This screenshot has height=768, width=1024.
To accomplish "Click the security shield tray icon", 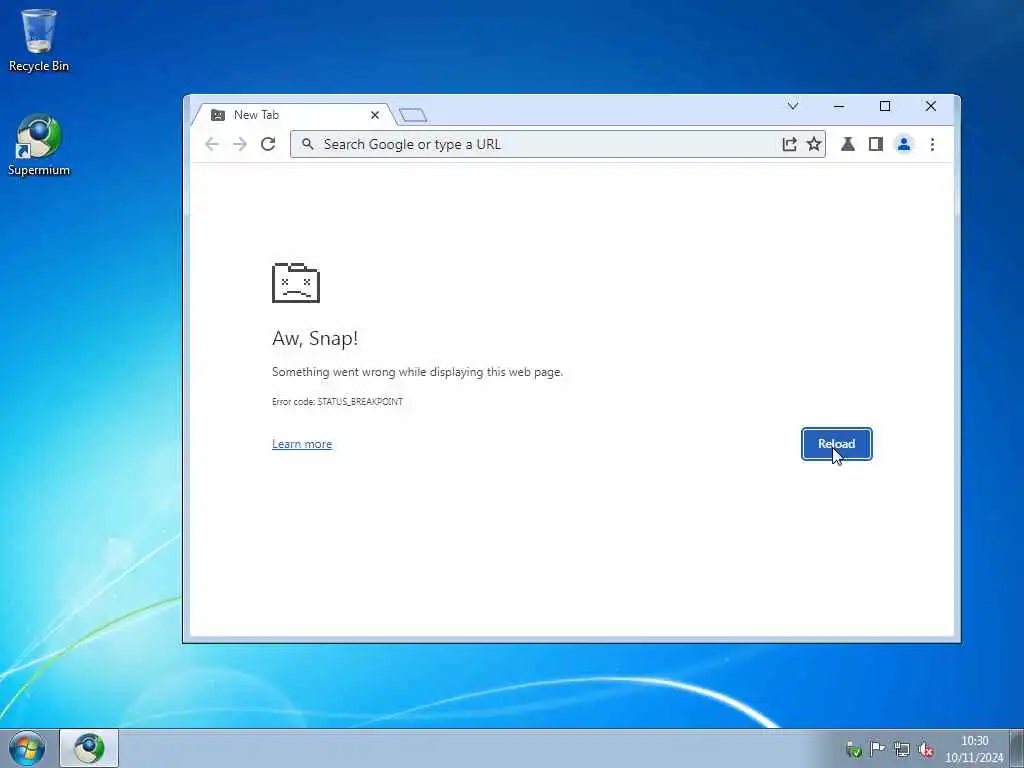I will coord(853,750).
